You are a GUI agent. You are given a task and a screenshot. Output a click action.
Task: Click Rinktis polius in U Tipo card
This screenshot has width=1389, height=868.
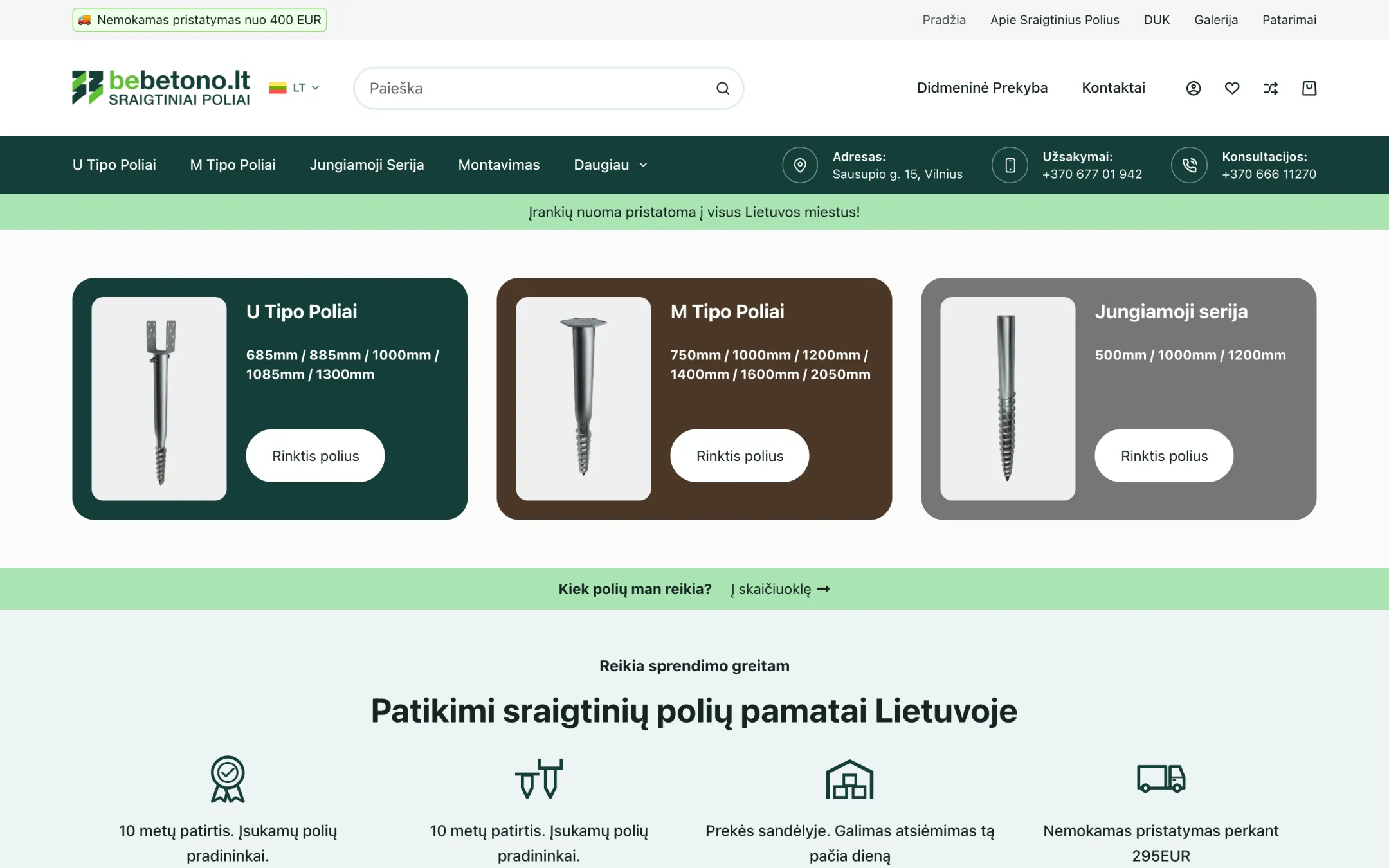315,456
